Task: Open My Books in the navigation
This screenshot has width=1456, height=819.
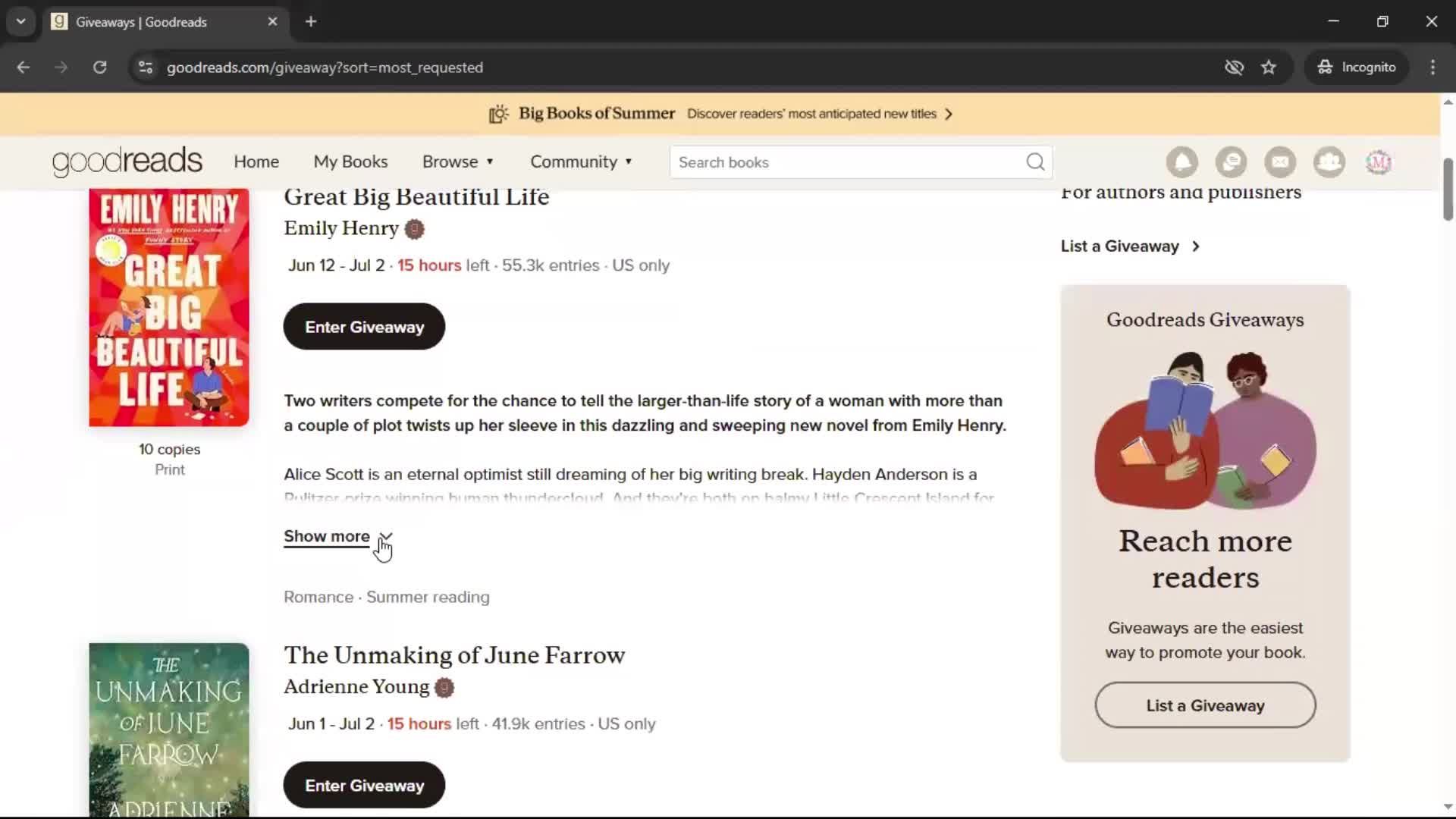Action: 350,162
